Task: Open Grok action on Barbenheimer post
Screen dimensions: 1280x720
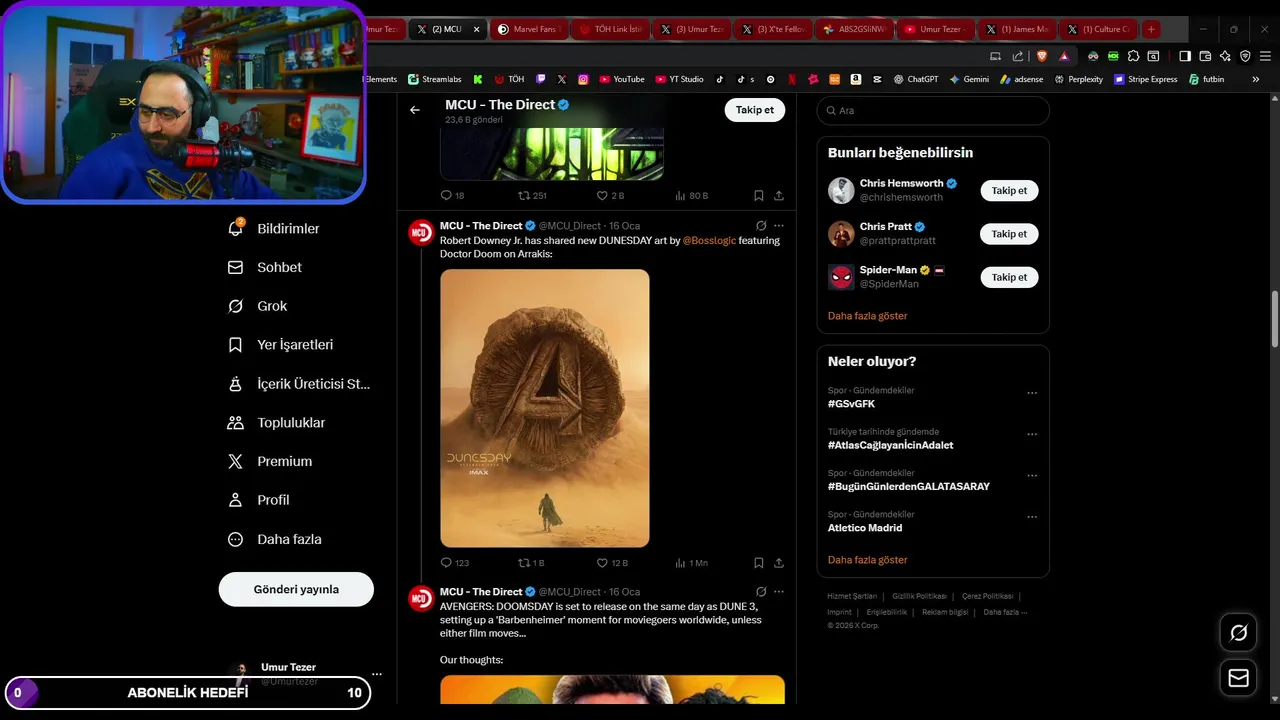Action: pyautogui.click(x=761, y=592)
